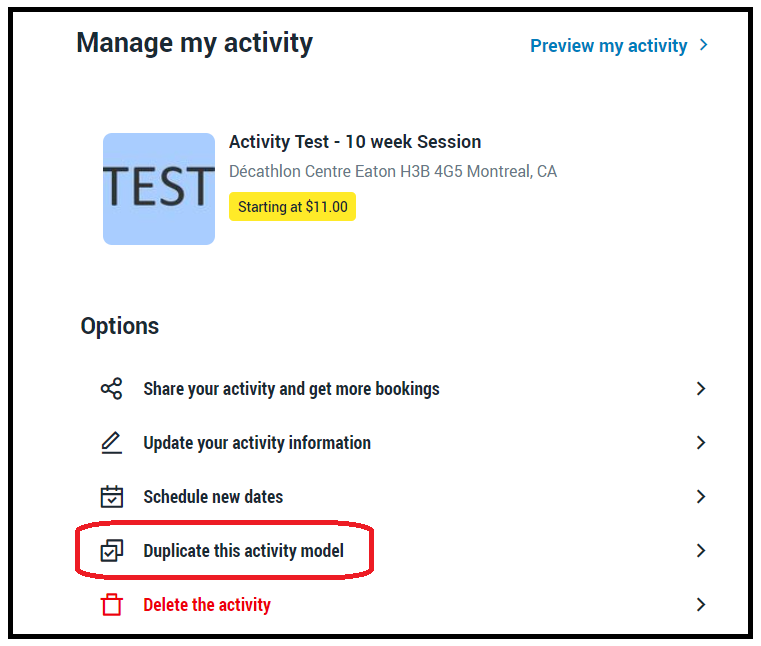
Task: Click the Starting at $11.00 yellow badge
Action: point(292,207)
